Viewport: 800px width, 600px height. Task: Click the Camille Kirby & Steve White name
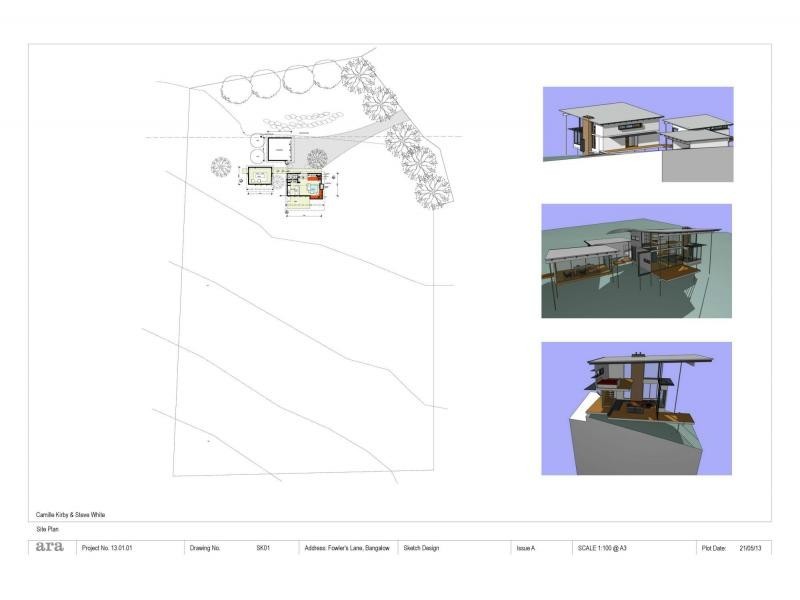tap(70, 515)
